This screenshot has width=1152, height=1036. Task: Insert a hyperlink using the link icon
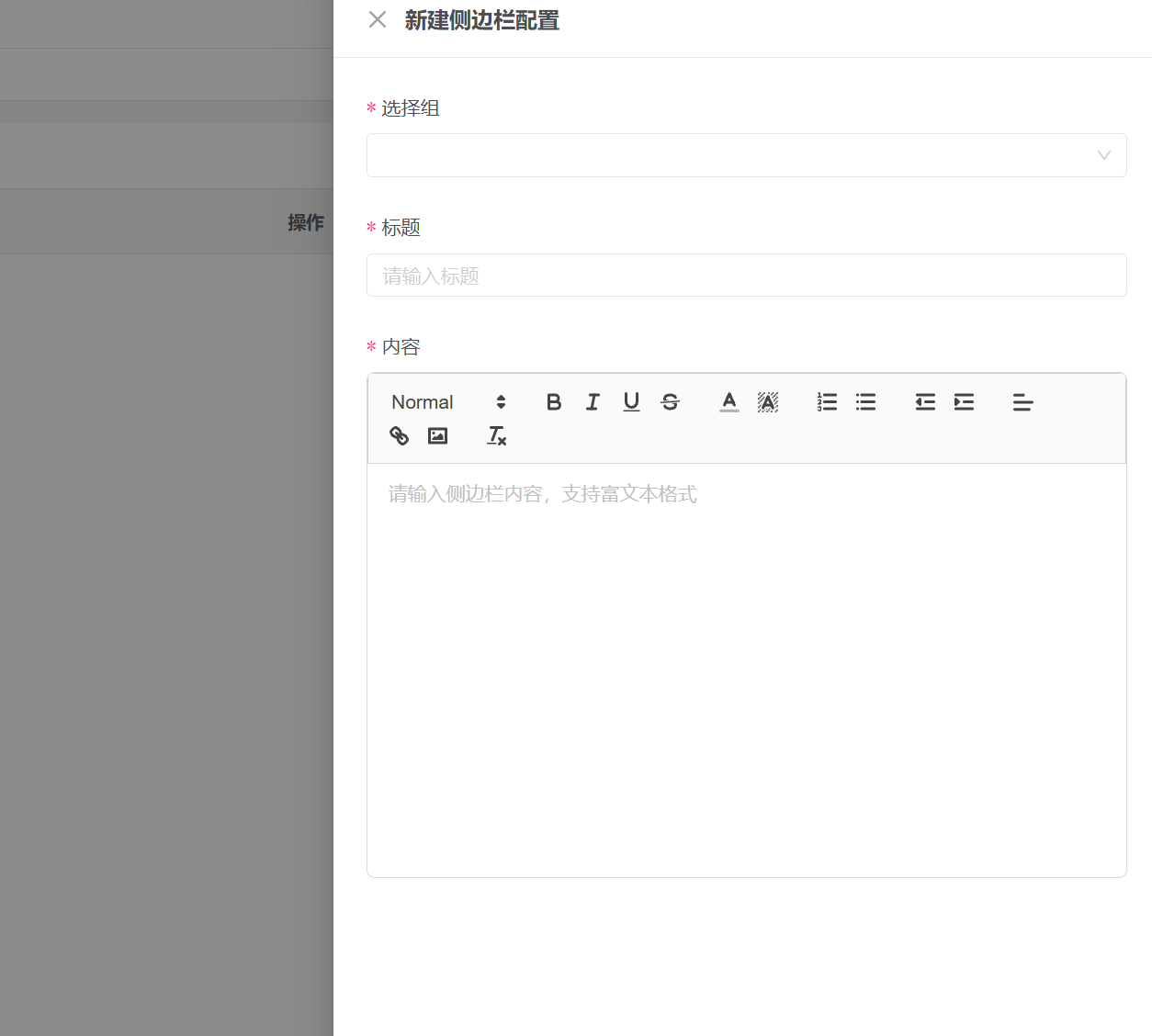tap(399, 435)
